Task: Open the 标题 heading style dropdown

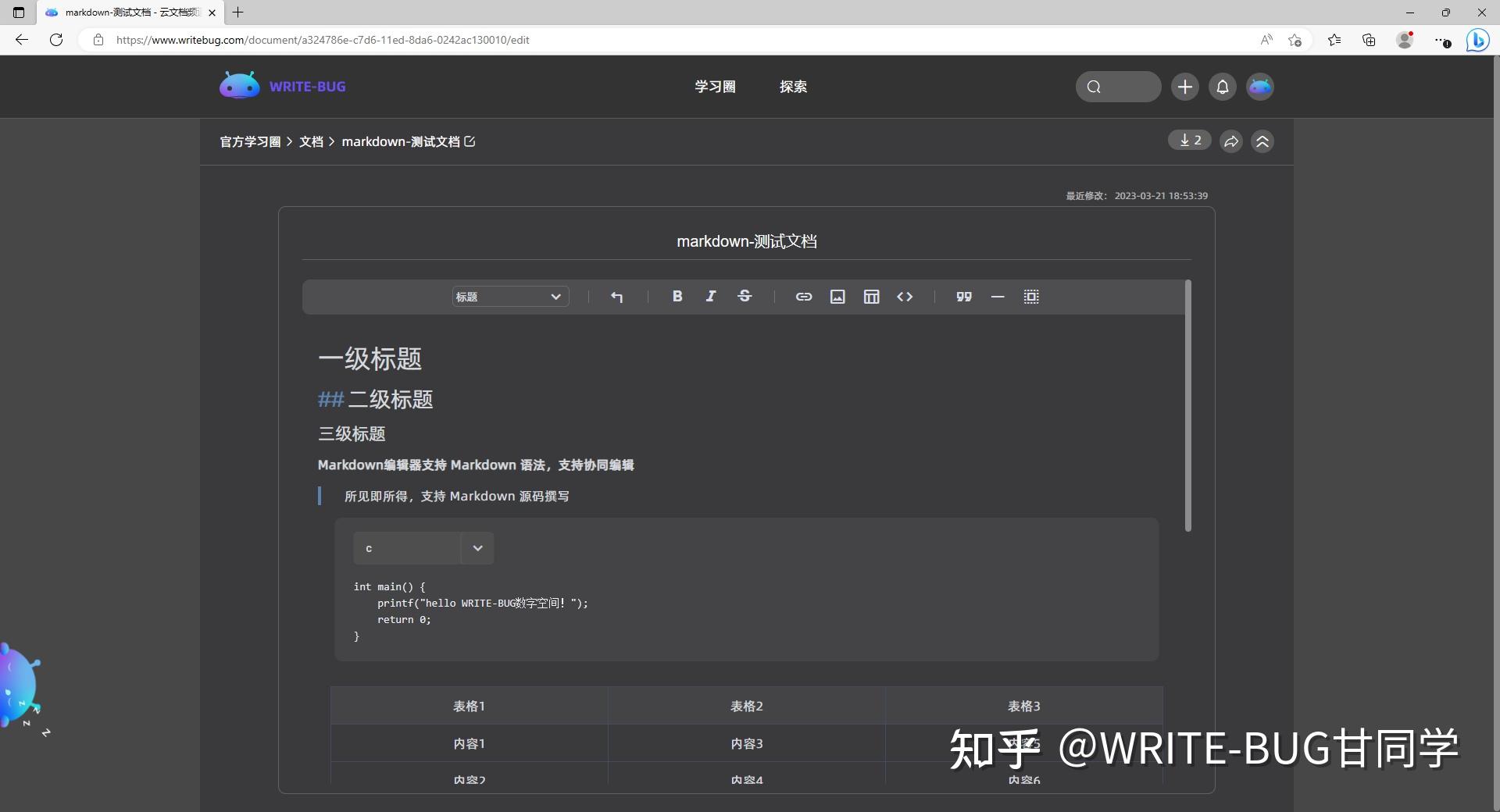Action: tap(510, 297)
